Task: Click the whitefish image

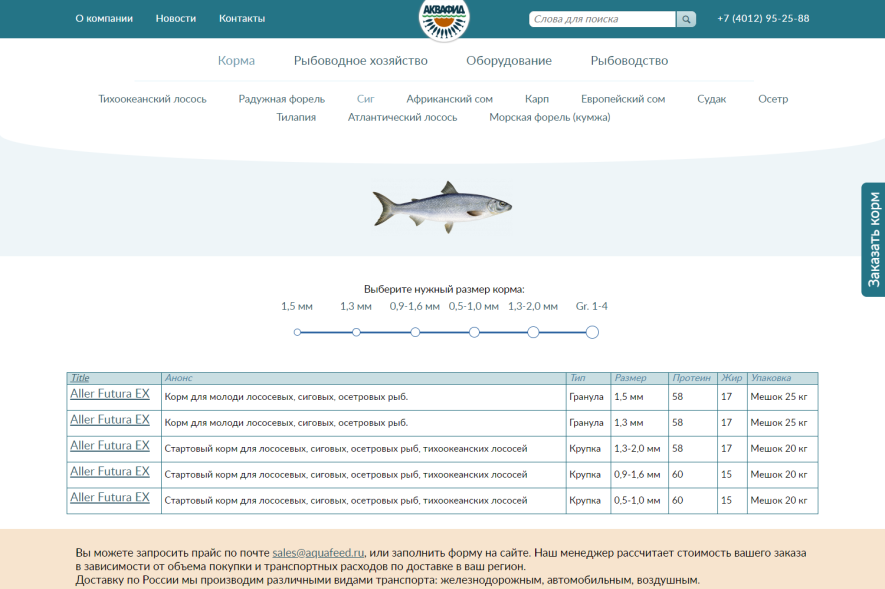Action: [442, 207]
